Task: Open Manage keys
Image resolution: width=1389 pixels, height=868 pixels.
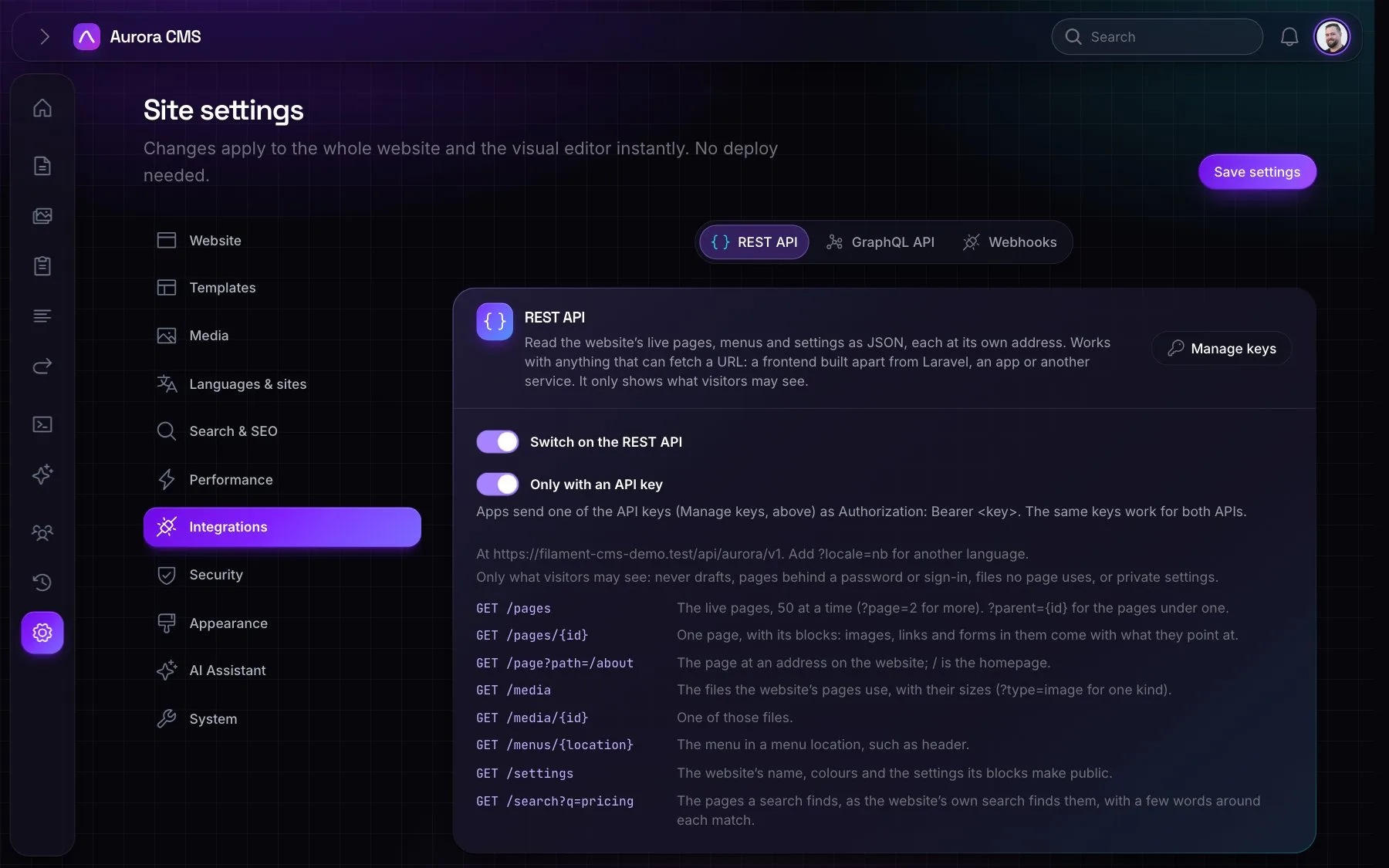Action: click(1222, 348)
